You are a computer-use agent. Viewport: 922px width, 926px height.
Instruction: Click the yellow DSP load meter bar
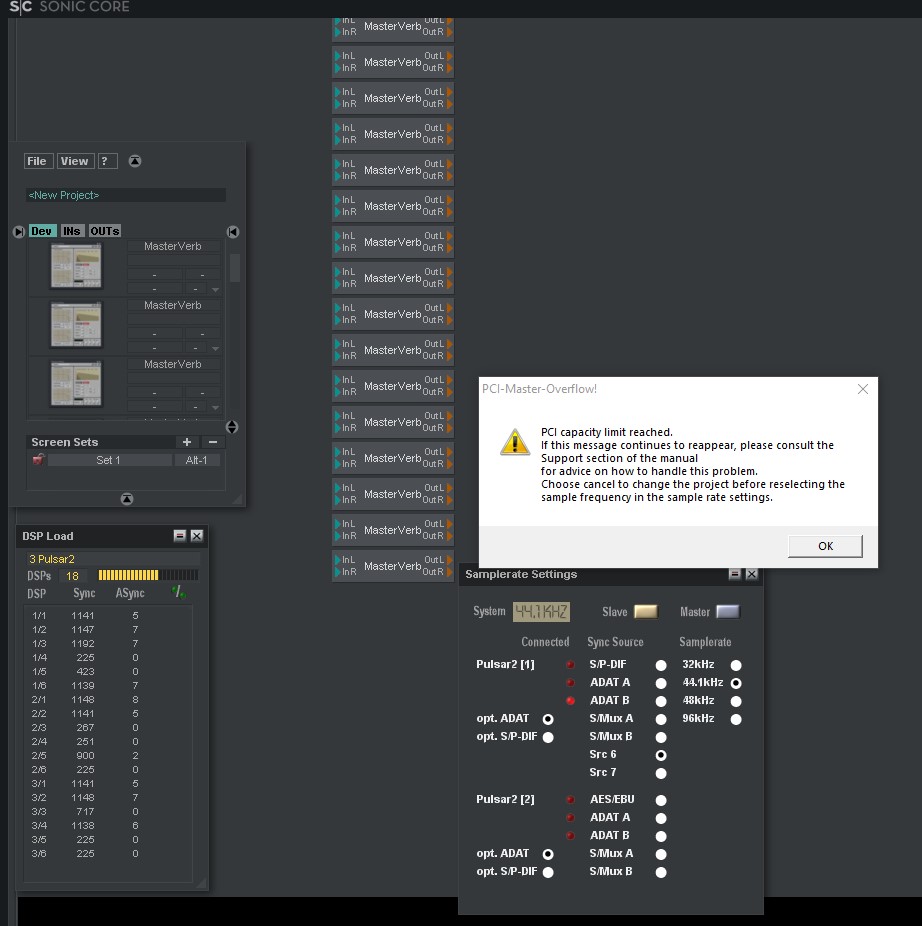pyautogui.click(x=148, y=575)
